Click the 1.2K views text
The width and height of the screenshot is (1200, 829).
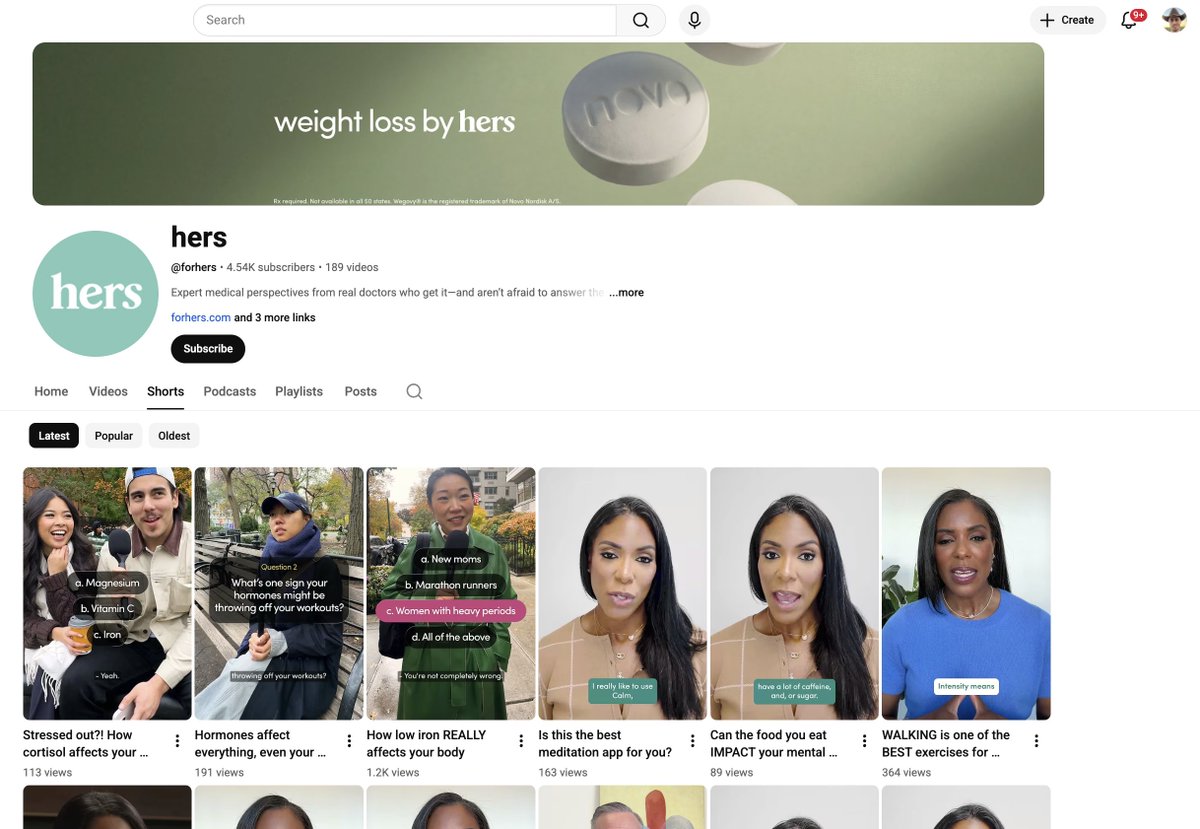[393, 773]
